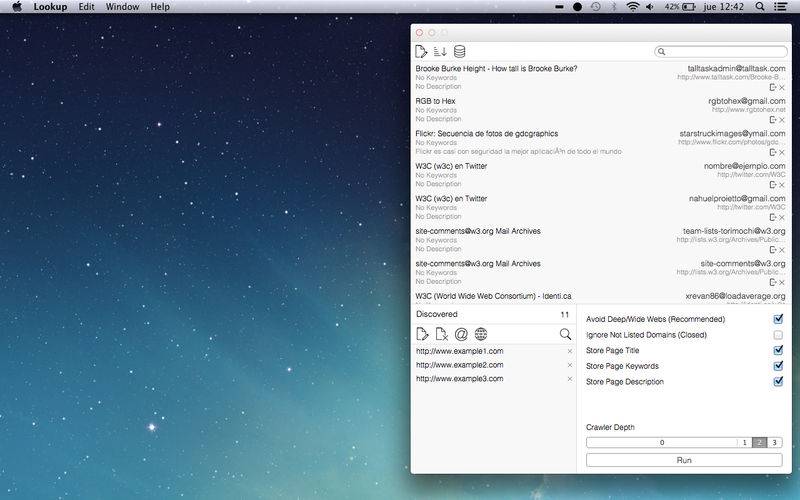This screenshot has height=500, width=800.
Task: Click the Time Machine icon in menu bar
Action: (595, 7)
